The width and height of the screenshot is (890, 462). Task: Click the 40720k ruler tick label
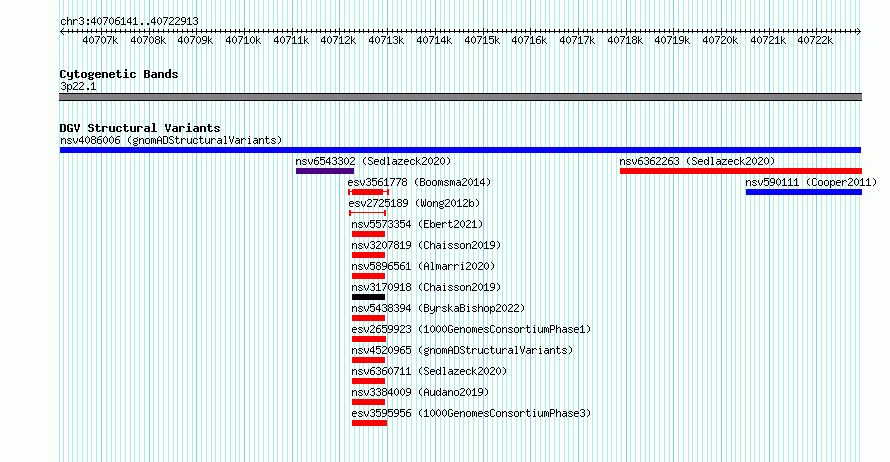coord(720,40)
